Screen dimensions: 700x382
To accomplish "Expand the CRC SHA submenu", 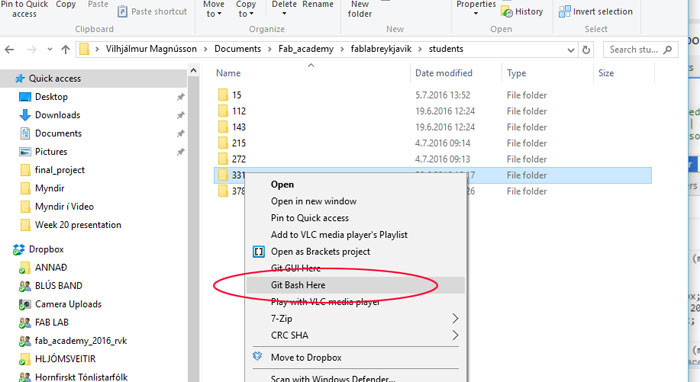I will 455,335.
